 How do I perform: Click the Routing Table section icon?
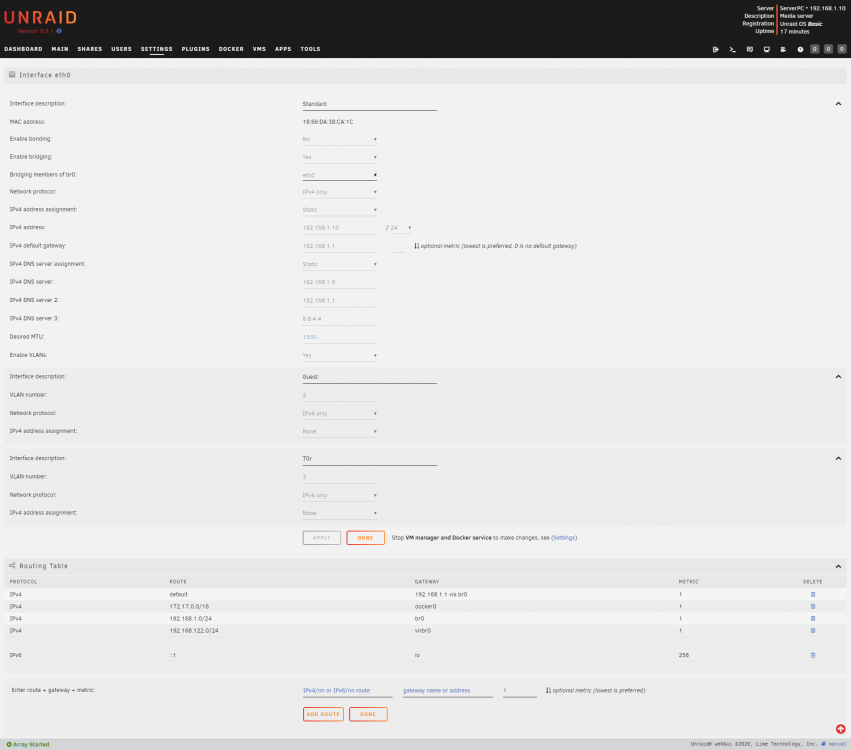pos(12,565)
